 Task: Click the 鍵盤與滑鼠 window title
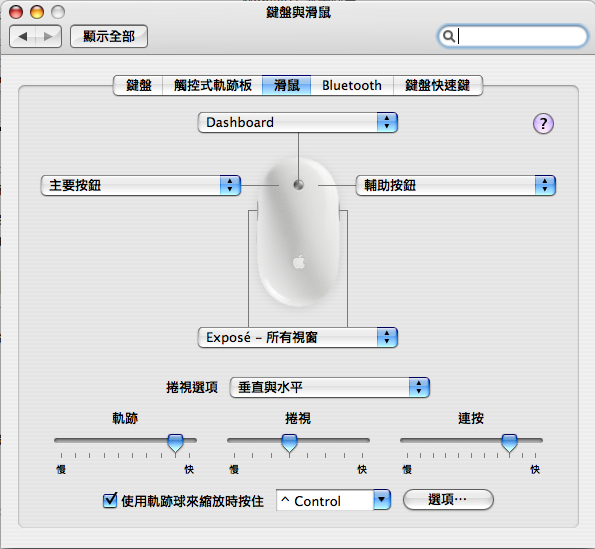click(x=299, y=13)
